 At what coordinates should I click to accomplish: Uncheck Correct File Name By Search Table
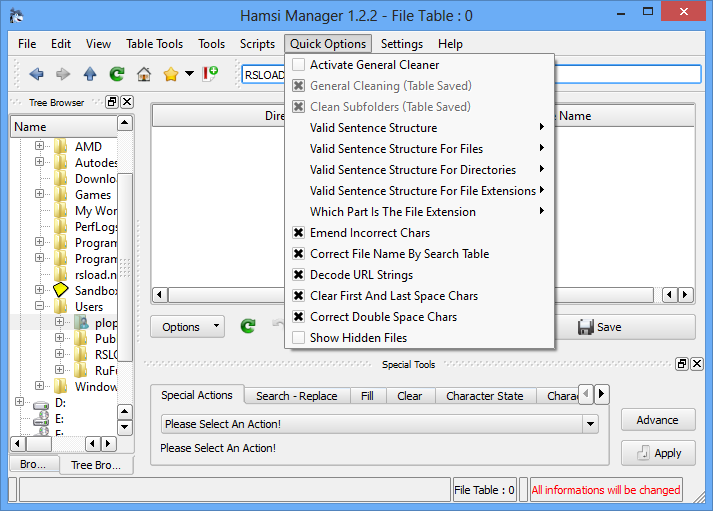[x=298, y=254]
